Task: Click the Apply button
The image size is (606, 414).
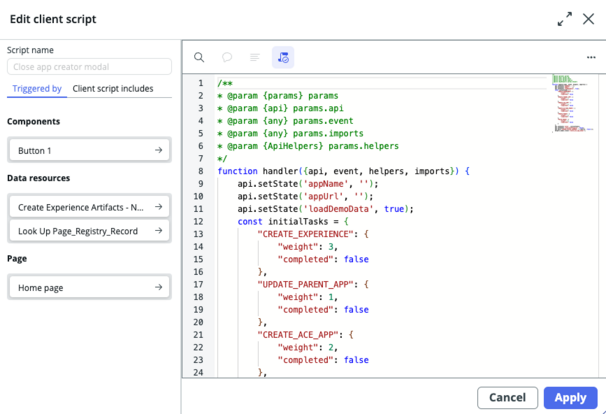Action: (570, 397)
